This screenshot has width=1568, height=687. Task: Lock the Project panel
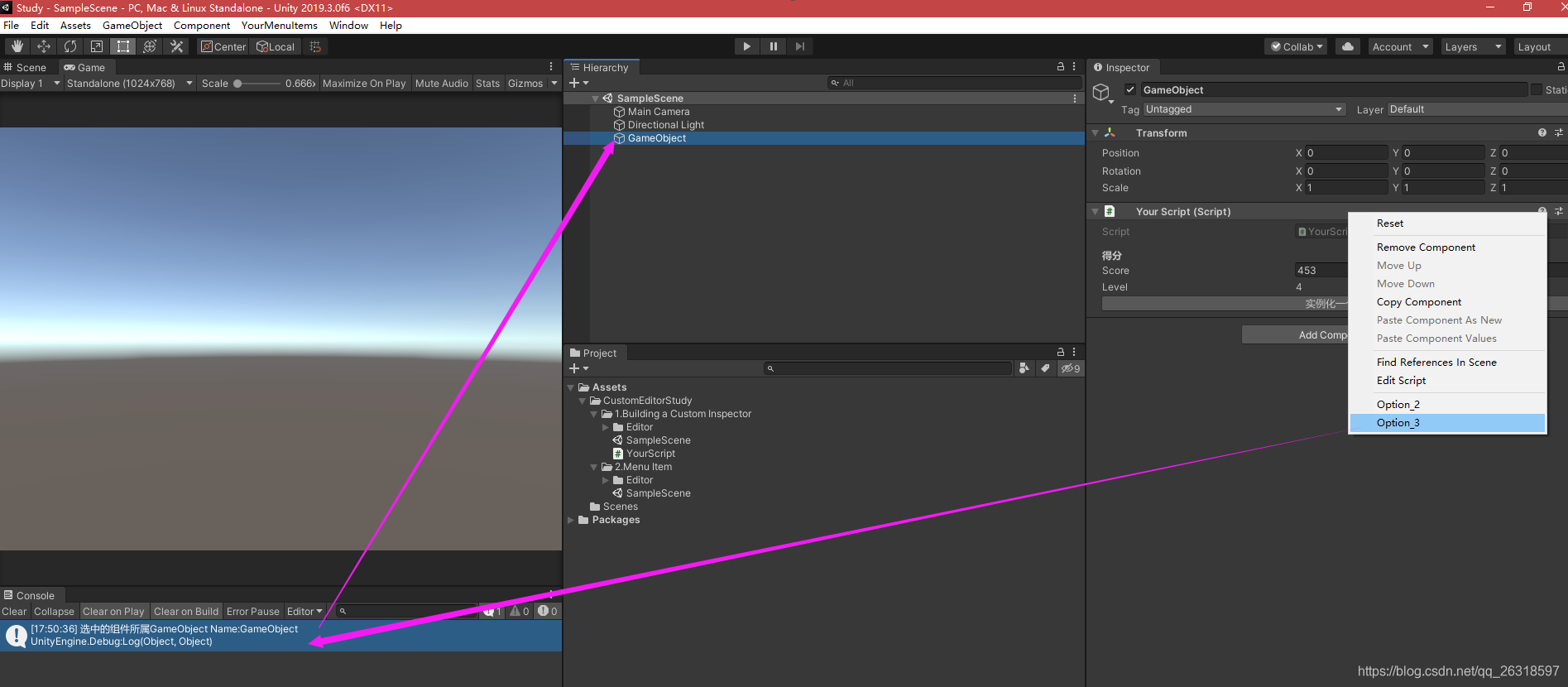click(x=1061, y=352)
